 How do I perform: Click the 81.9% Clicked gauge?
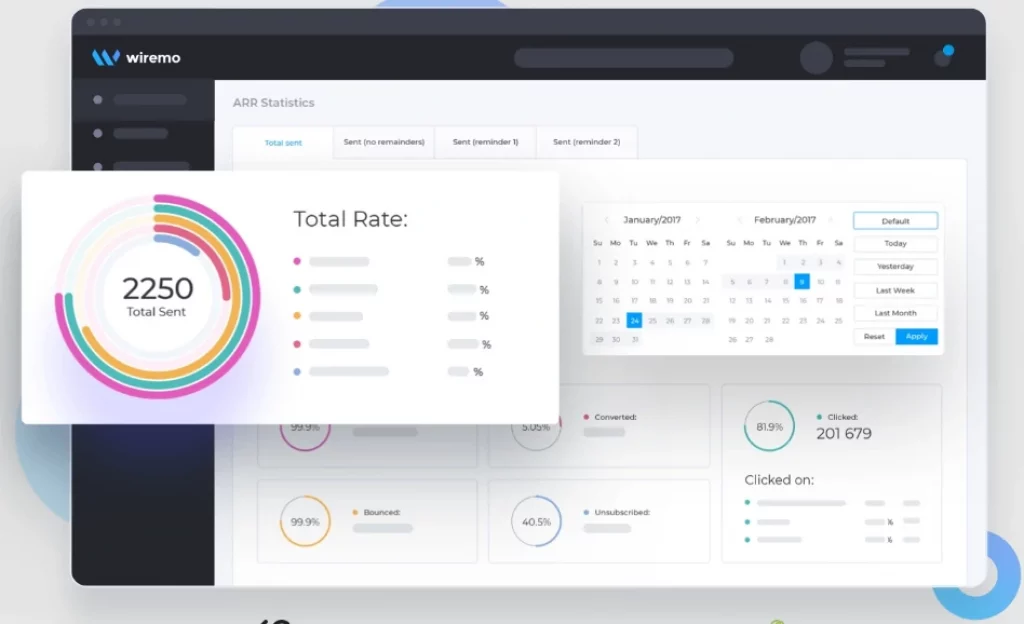[x=769, y=425]
